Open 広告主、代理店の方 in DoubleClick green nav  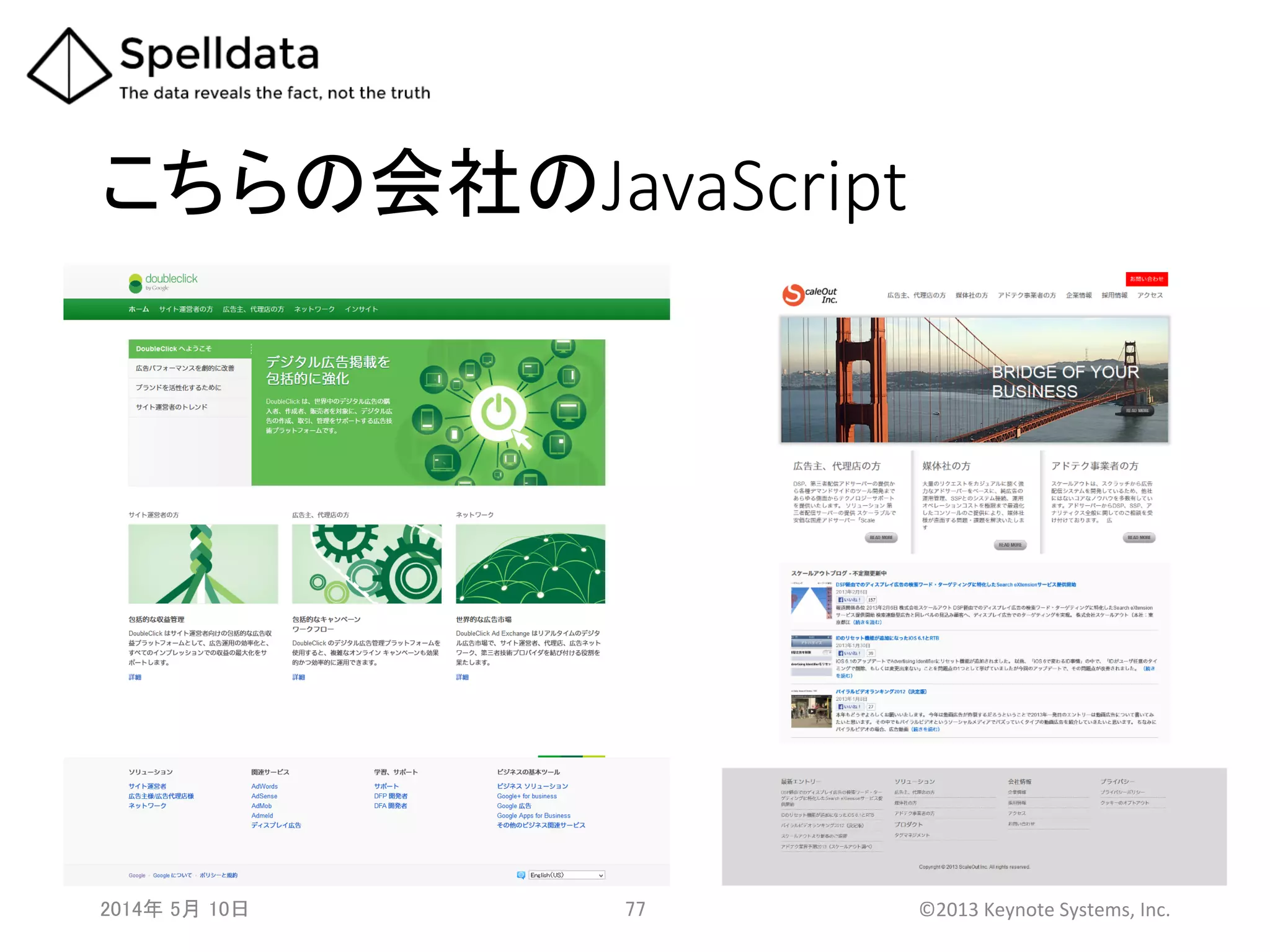[254, 309]
